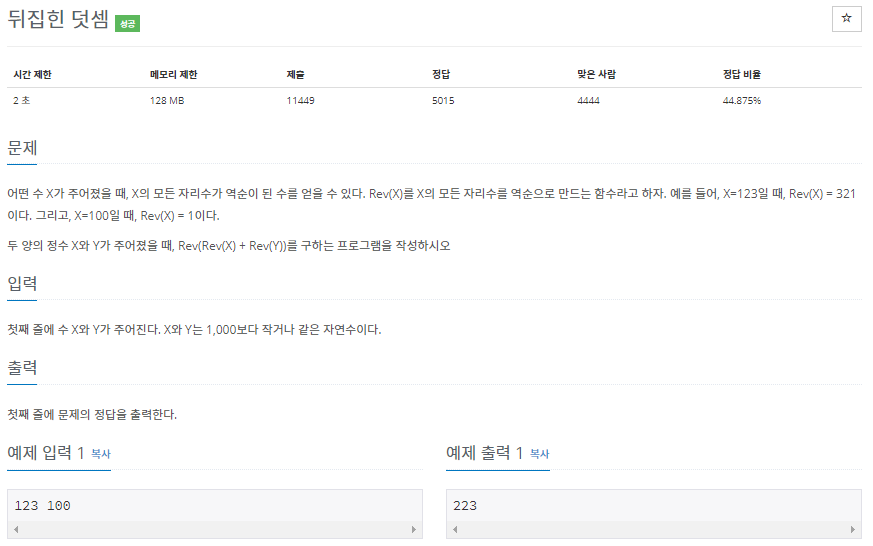Click the accuracy ratio "44.875%"

tap(742, 101)
